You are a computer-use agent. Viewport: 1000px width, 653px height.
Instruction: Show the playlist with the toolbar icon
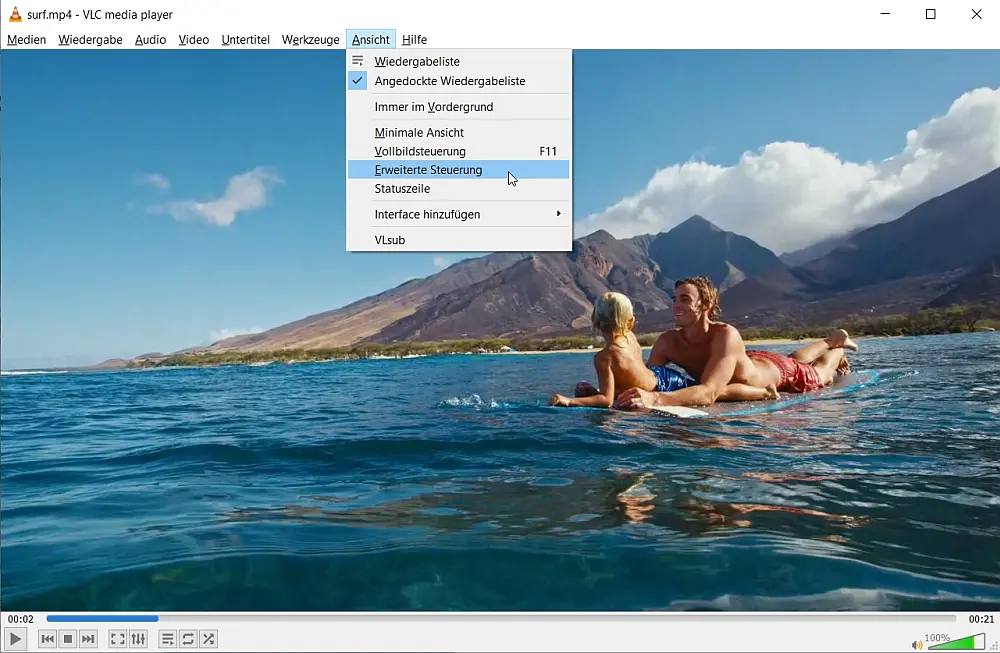(x=167, y=638)
